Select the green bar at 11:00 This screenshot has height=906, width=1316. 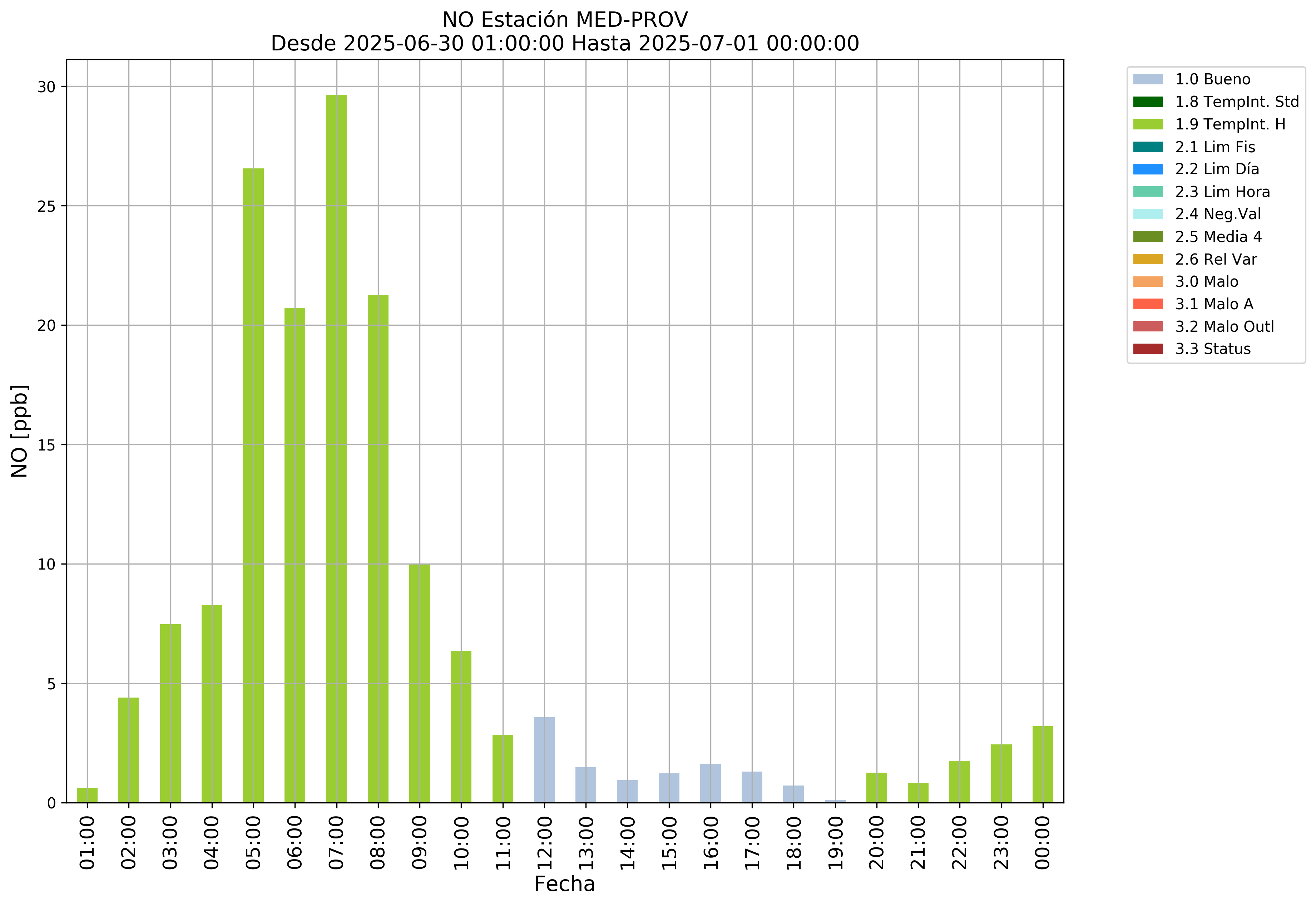point(503,769)
